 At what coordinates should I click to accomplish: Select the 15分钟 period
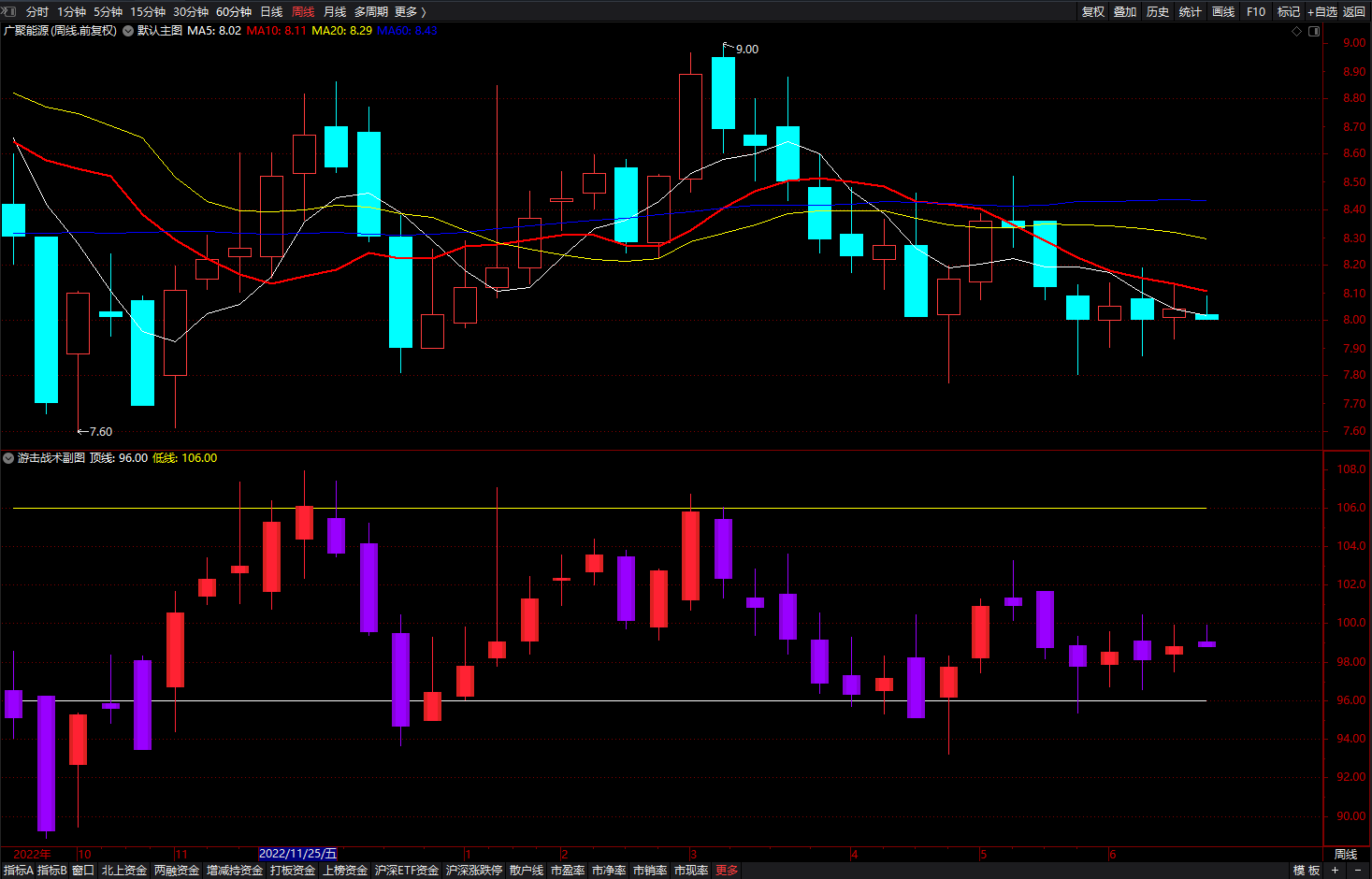coord(148,11)
